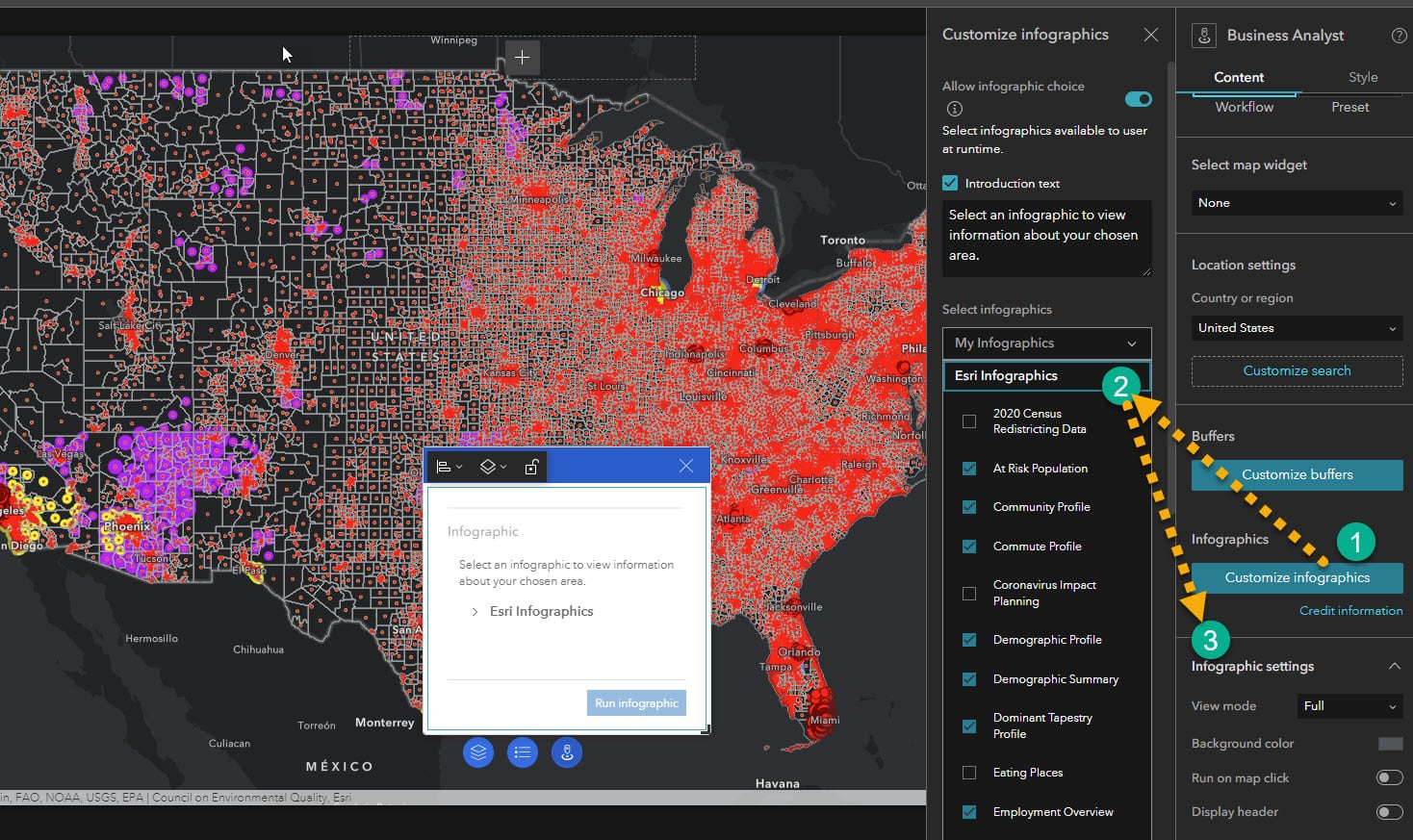Screen dimensions: 1413x840
Task: Switch to the Style tab
Action: pyautogui.click(x=1363, y=77)
